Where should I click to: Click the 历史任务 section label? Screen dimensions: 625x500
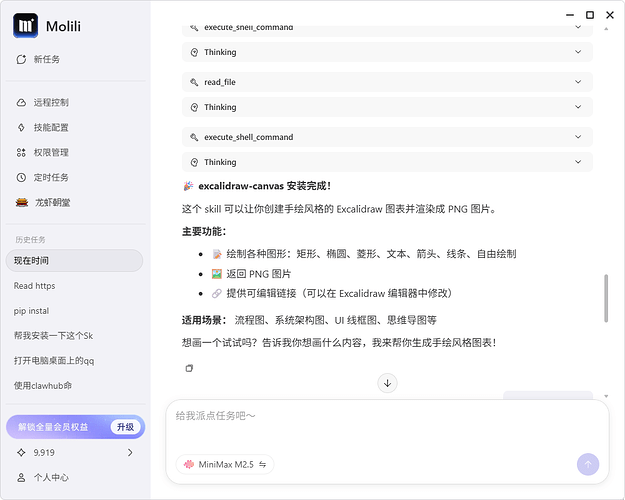tap(30, 240)
